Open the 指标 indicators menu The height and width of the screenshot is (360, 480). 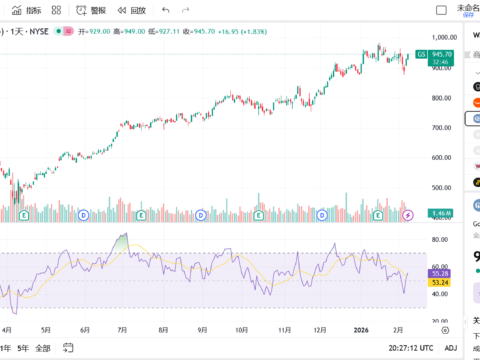(26, 10)
